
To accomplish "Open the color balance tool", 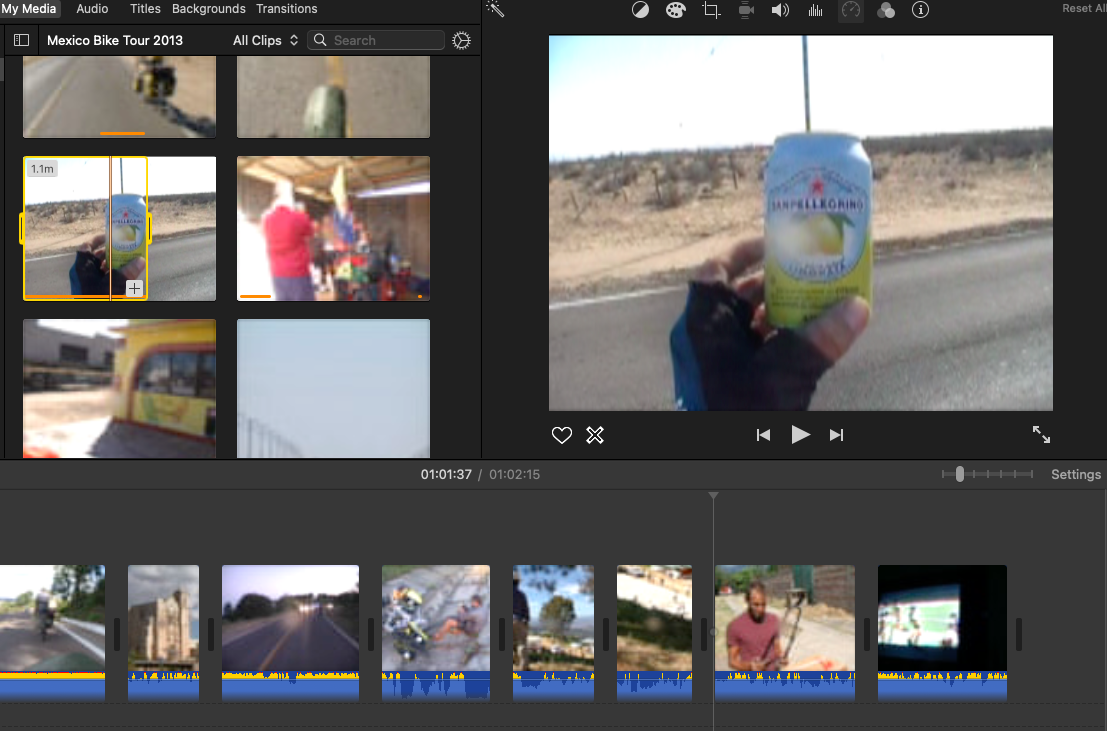I will tap(640, 10).
